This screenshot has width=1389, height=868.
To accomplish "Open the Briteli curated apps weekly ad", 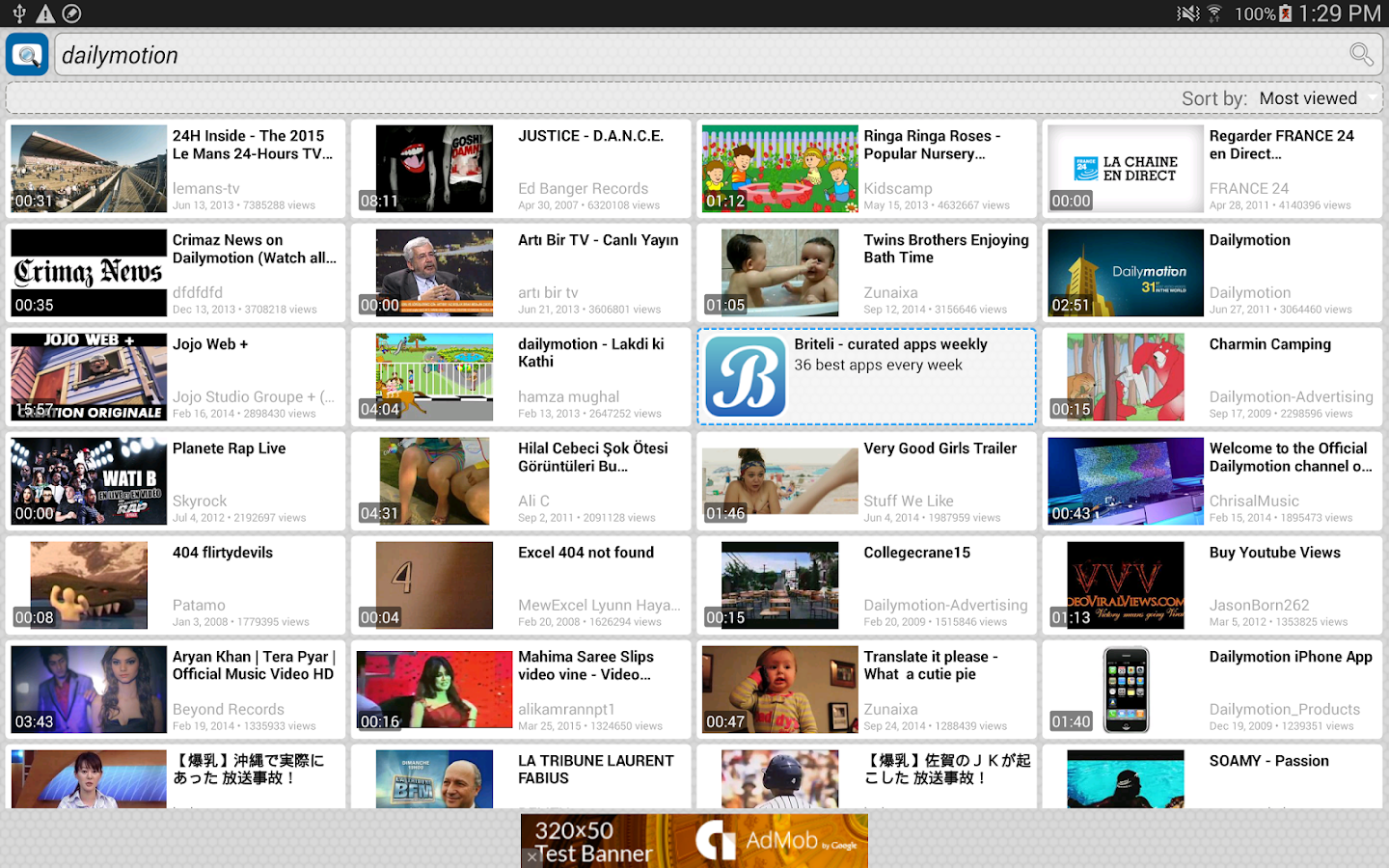I will pyautogui.click(x=867, y=376).
